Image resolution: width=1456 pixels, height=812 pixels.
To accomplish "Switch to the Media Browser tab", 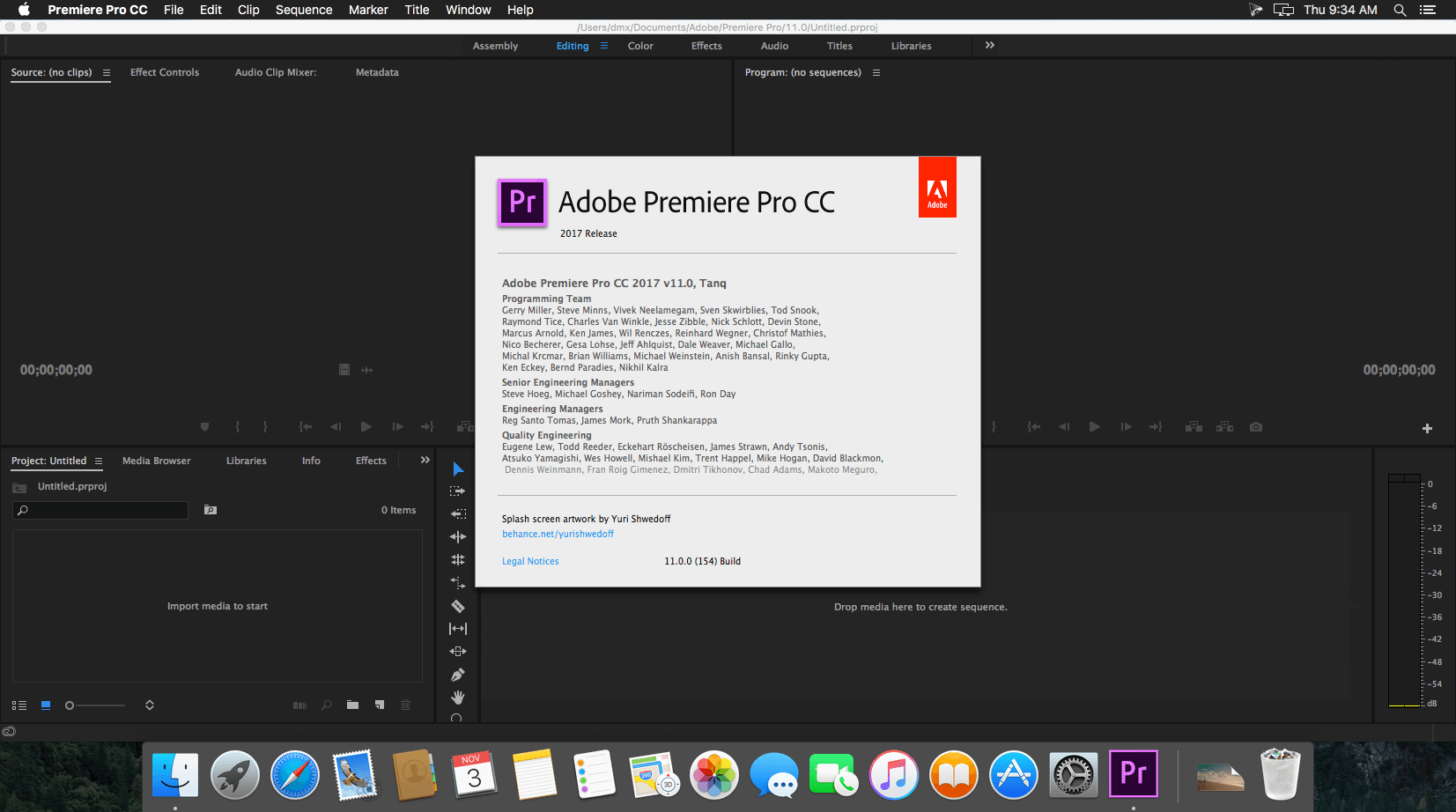I will pyautogui.click(x=157, y=461).
